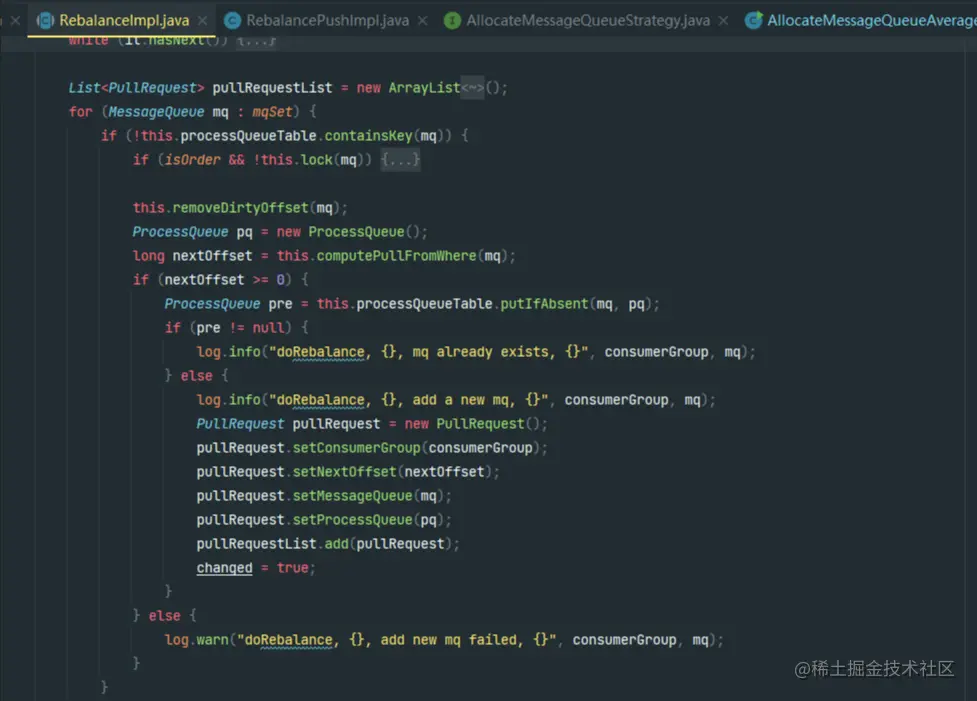
Task: Expand the folded while loop body
Action: (x=256, y=41)
